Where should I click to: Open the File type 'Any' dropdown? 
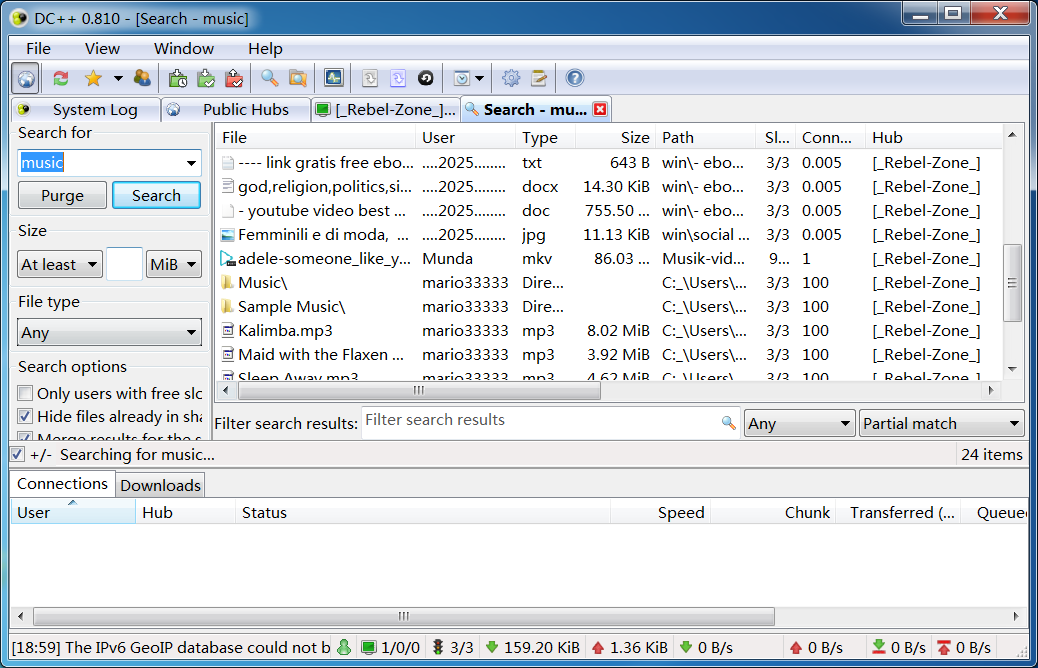pyautogui.click(x=110, y=333)
